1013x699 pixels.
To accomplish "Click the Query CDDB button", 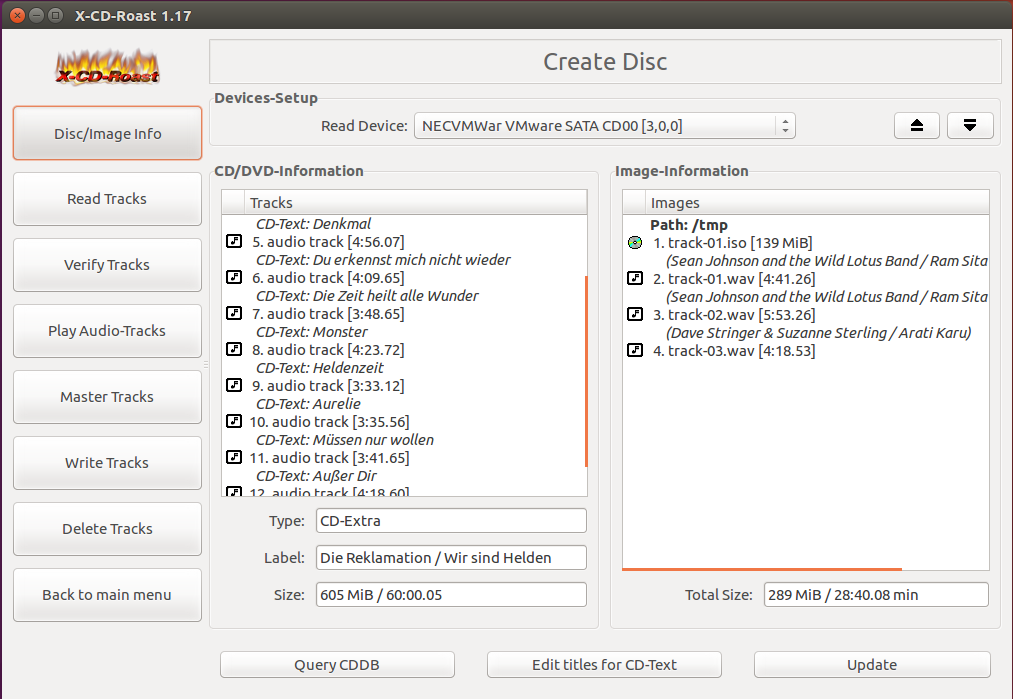I will pos(337,665).
